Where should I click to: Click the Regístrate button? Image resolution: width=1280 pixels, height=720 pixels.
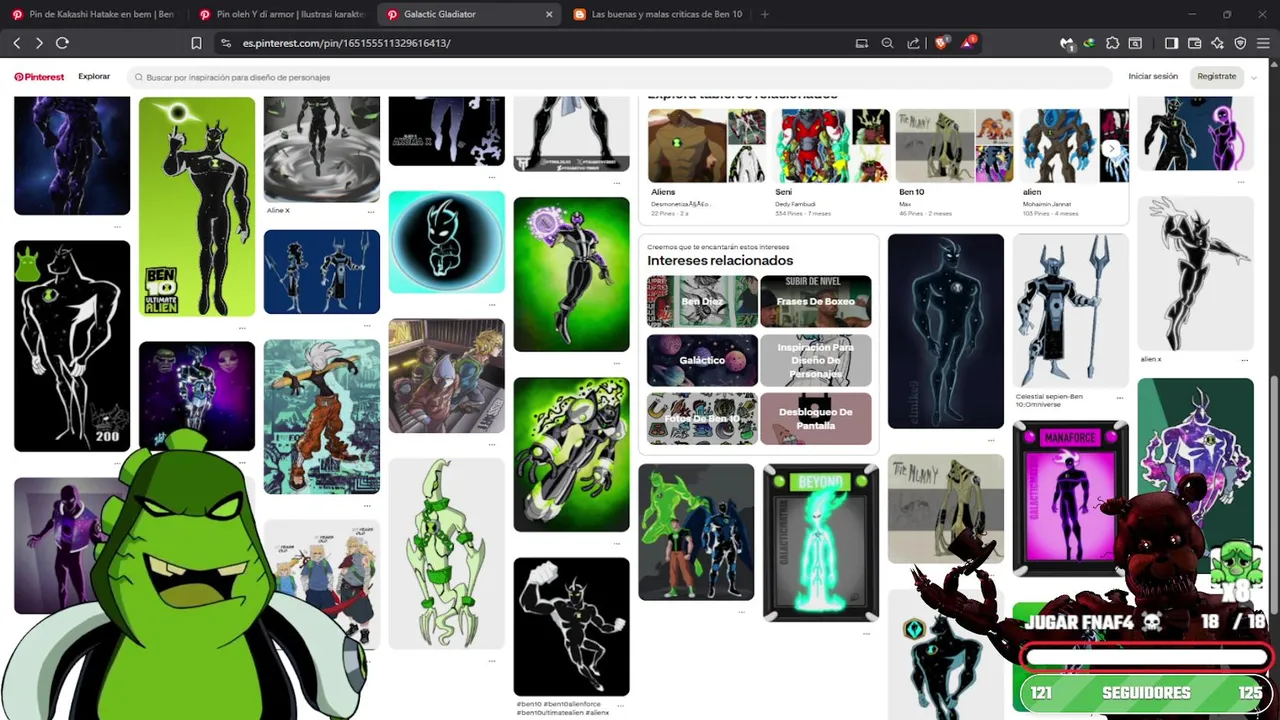(1217, 77)
